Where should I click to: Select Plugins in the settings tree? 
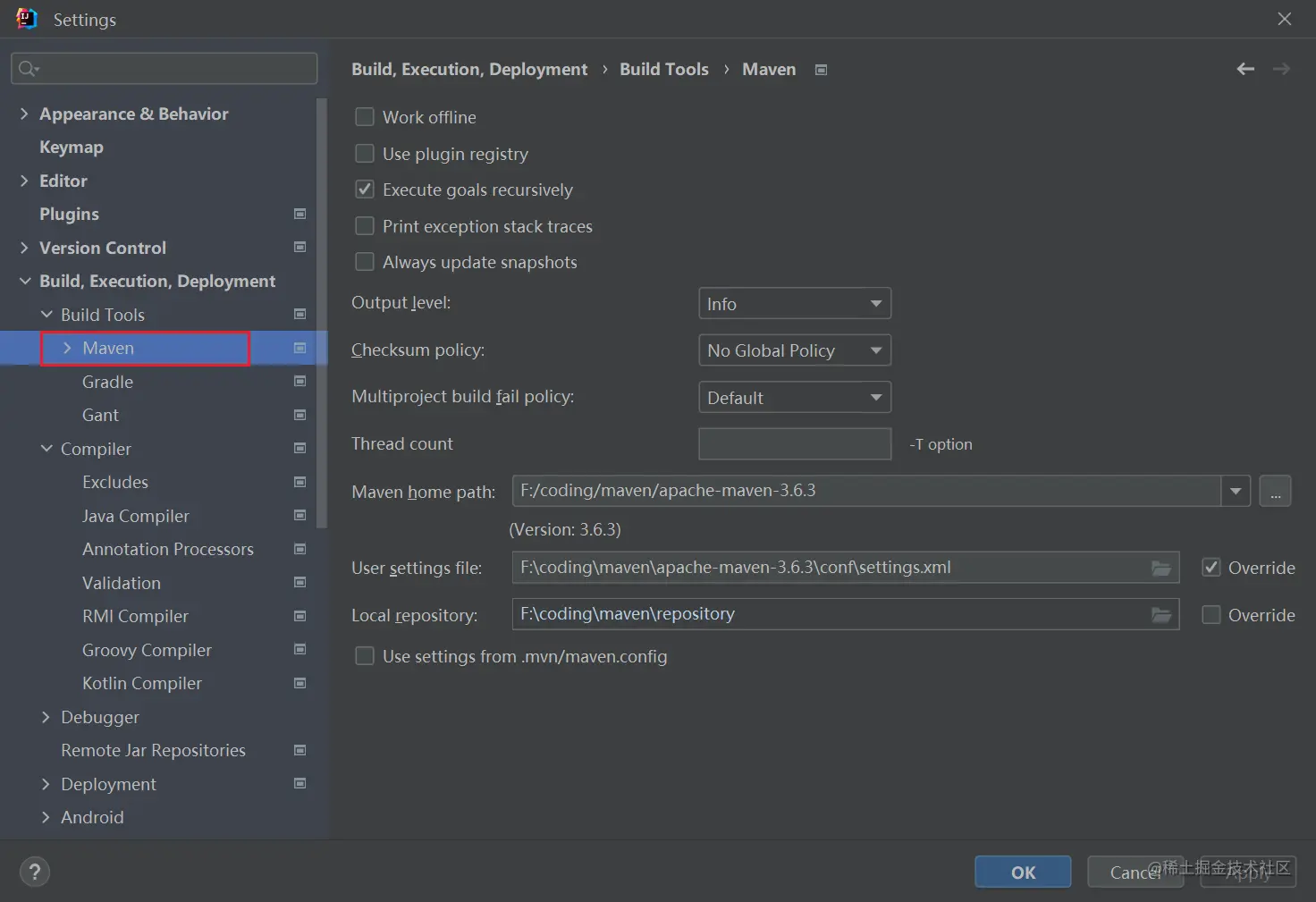click(69, 214)
